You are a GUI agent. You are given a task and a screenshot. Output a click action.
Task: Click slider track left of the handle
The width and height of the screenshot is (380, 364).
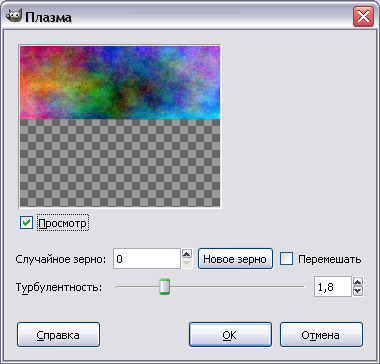pyautogui.click(x=137, y=286)
